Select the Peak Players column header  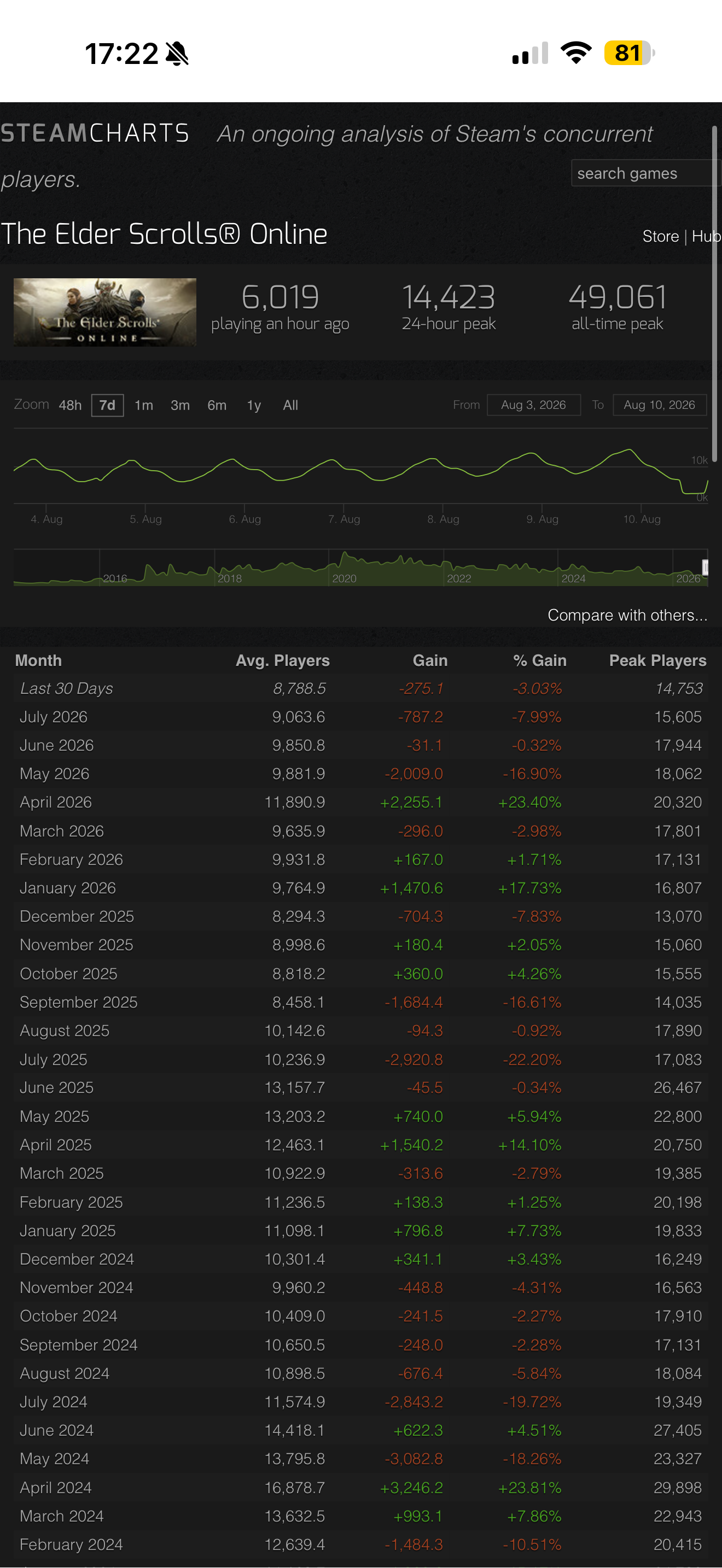(657, 660)
